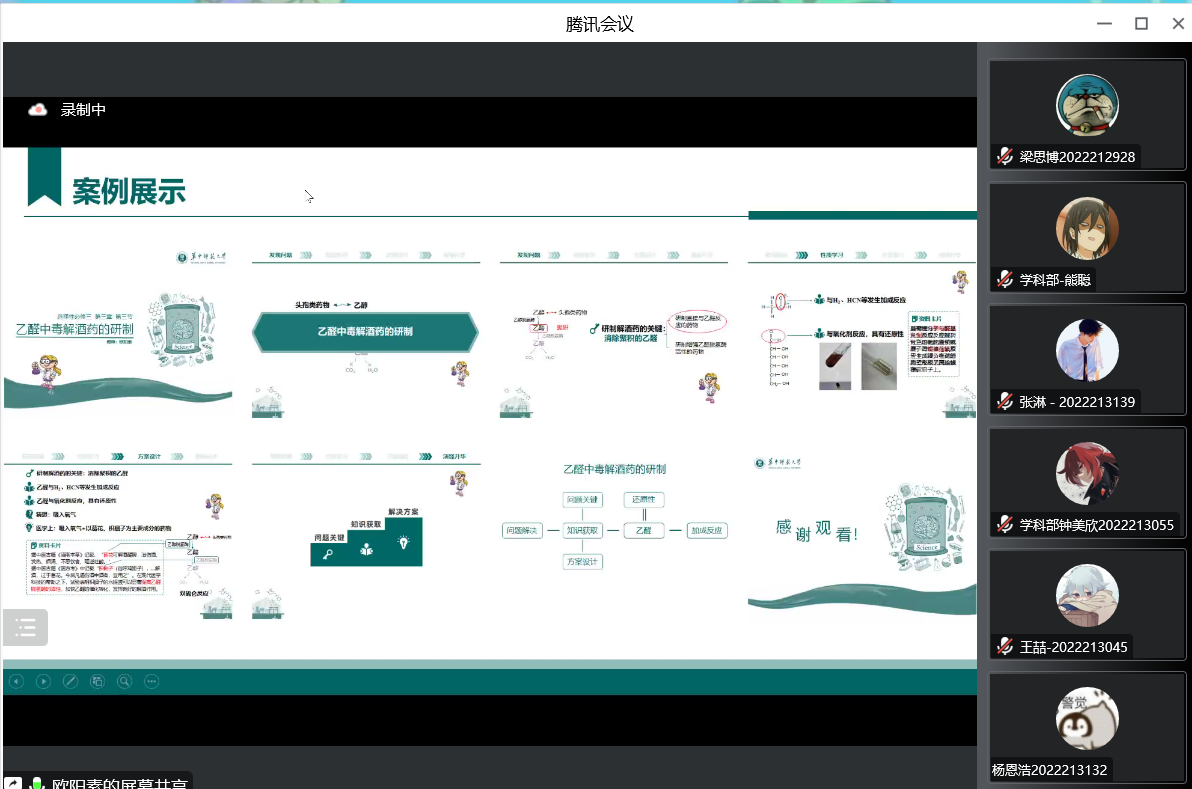Viewport: 1192px width, 789px height.
Task: Click the green microphone of screen sharer
Action: tap(37, 783)
